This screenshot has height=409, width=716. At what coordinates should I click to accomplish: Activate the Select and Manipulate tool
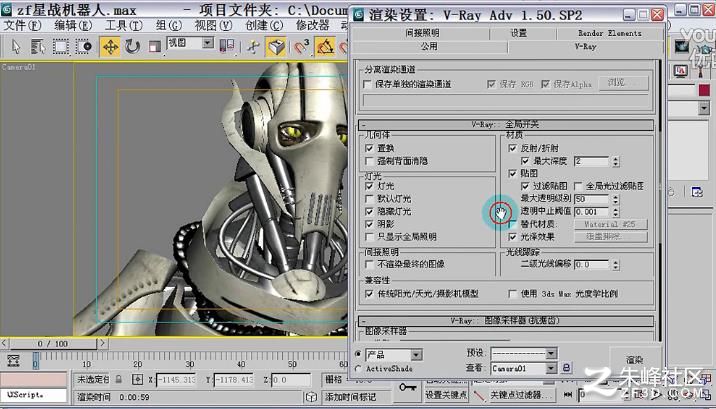(x=253, y=47)
